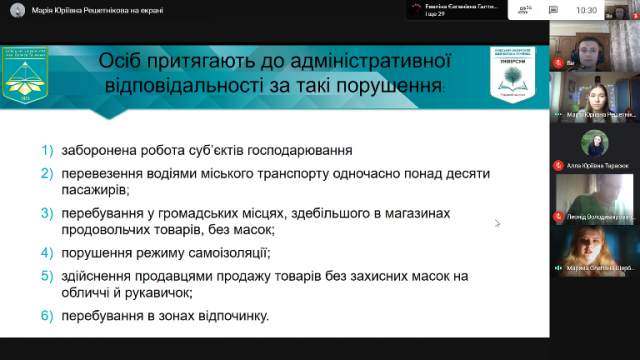640x360 pixels.
Task: Click the muted mic icon on the "Ви" tile
Action: coord(558,63)
